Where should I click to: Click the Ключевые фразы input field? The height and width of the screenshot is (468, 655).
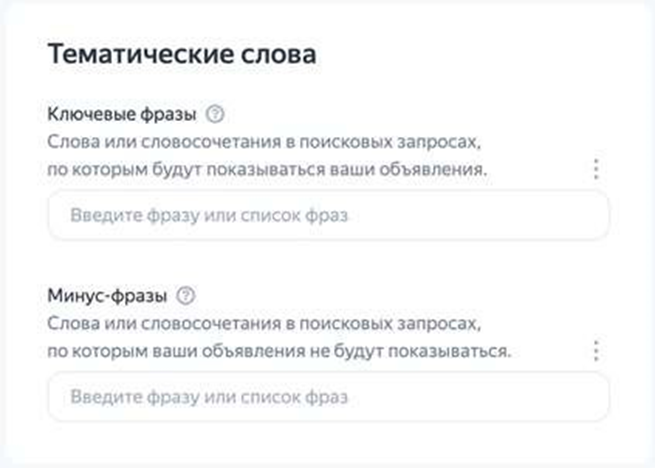pyautogui.click(x=328, y=215)
